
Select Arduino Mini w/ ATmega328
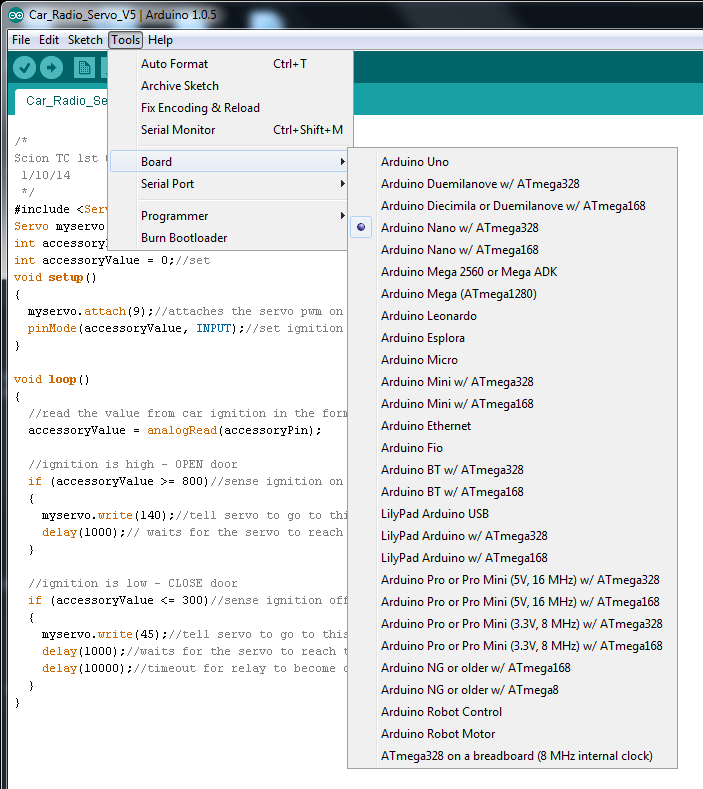512,382
